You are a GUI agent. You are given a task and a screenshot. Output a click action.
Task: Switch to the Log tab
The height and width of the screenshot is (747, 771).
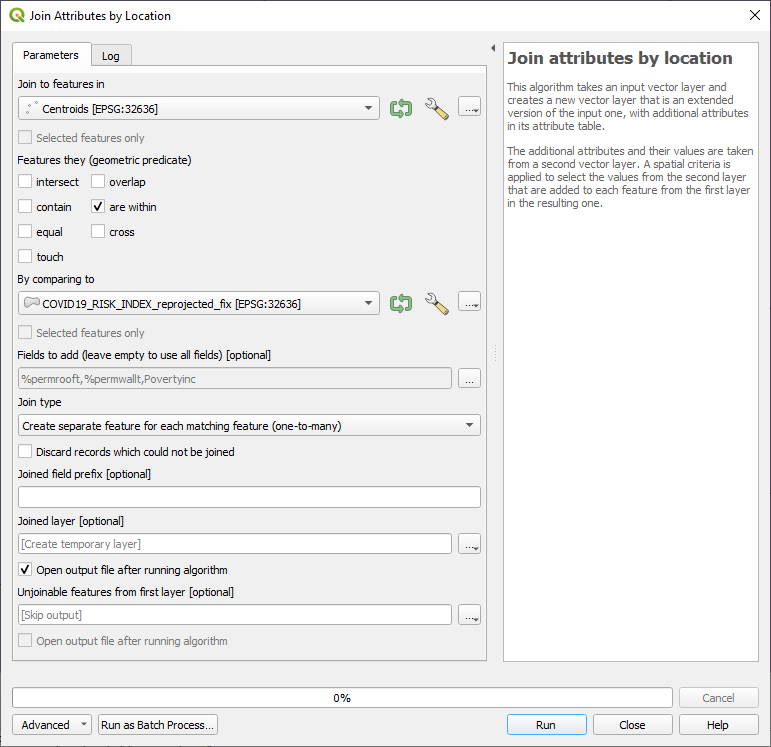110,56
